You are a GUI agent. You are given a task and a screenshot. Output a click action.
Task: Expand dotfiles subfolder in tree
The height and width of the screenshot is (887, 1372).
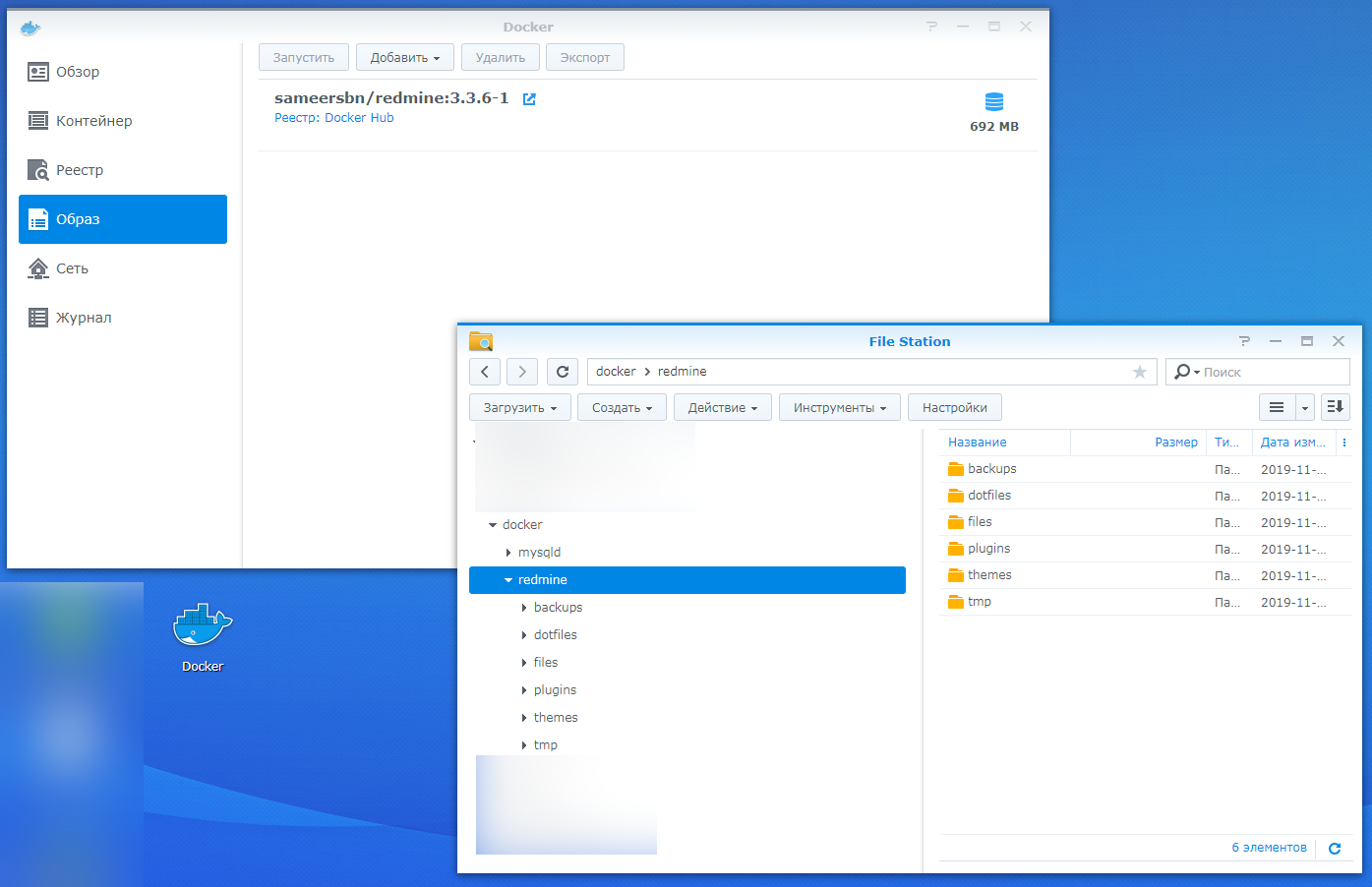click(x=524, y=635)
